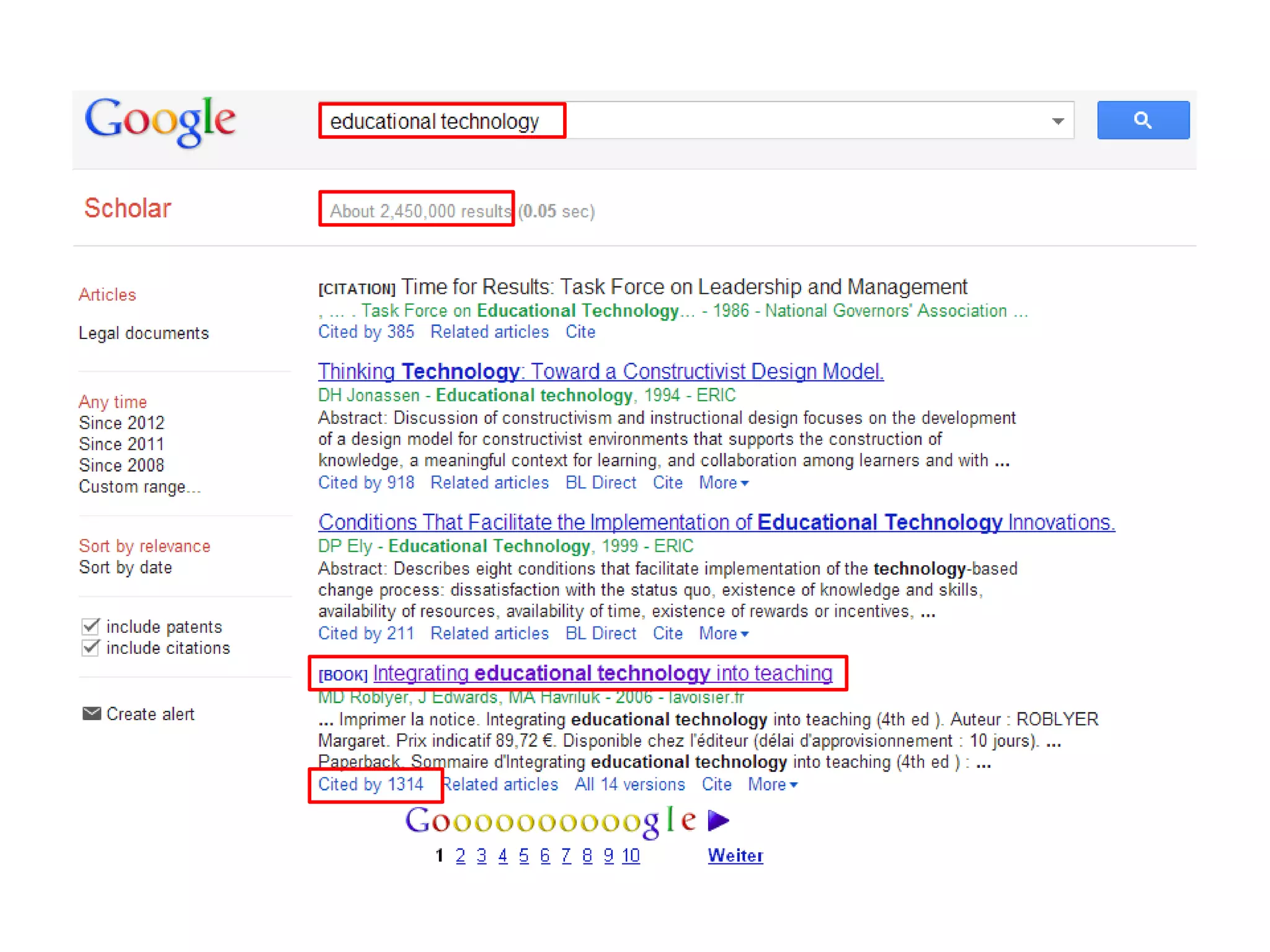Click the blue magnifier search button
Image resolution: width=1270 pixels, height=952 pixels.
click(1142, 120)
